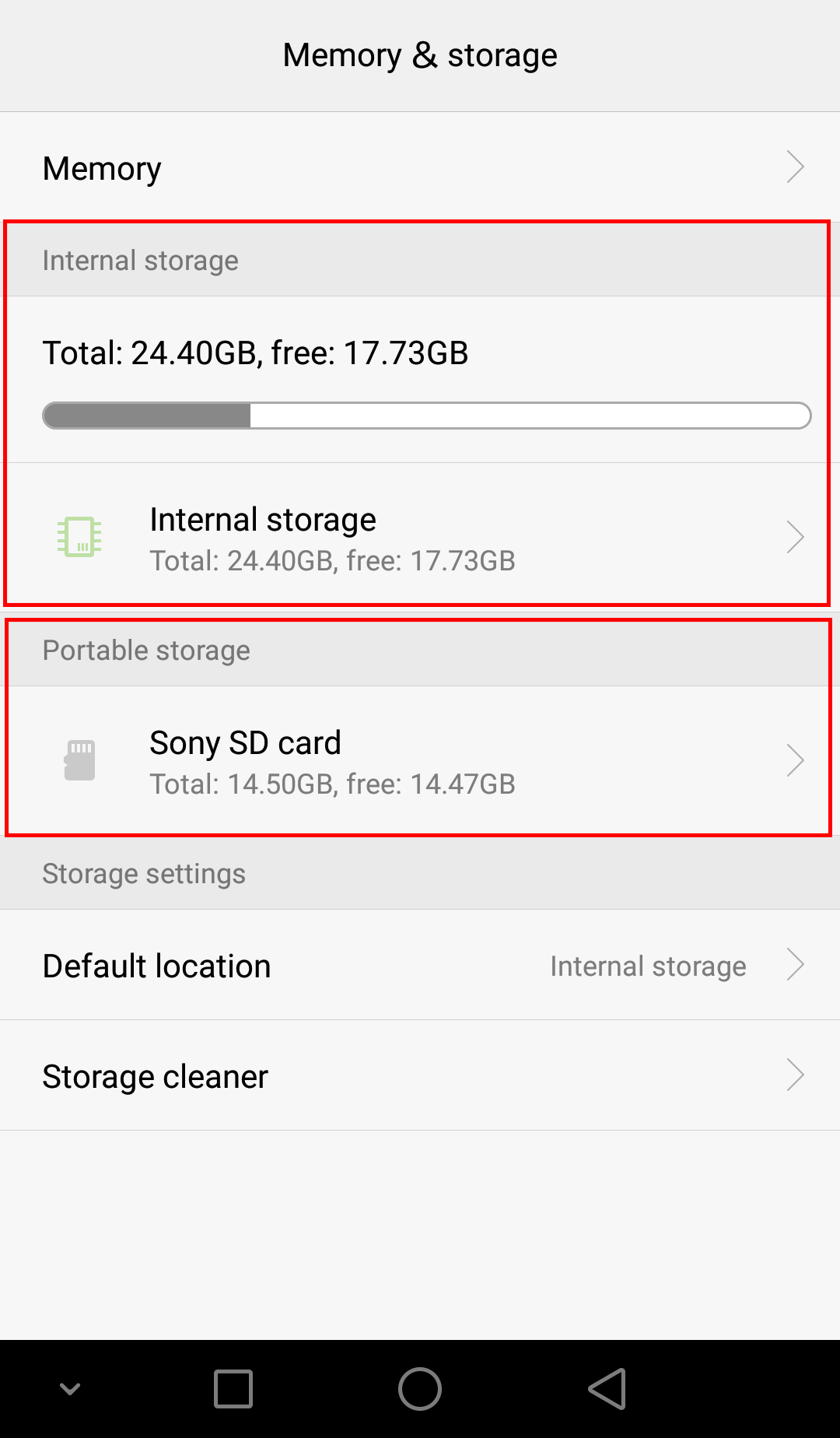
Task: Tap the Internal storage list entry title
Action: [x=263, y=520]
